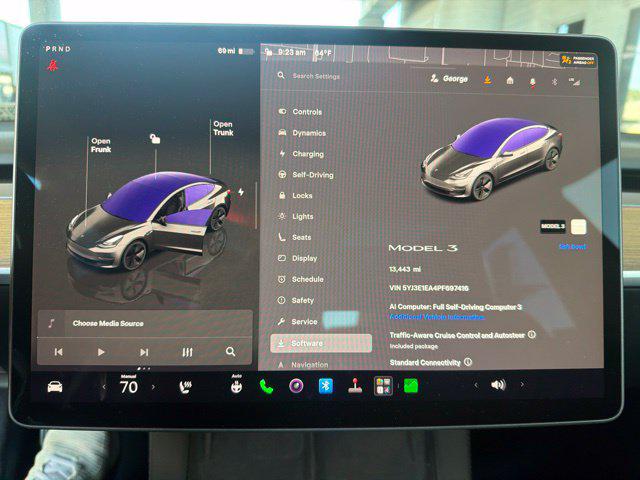
Task: Open Locks settings menu
Action: tap(296, 196)
